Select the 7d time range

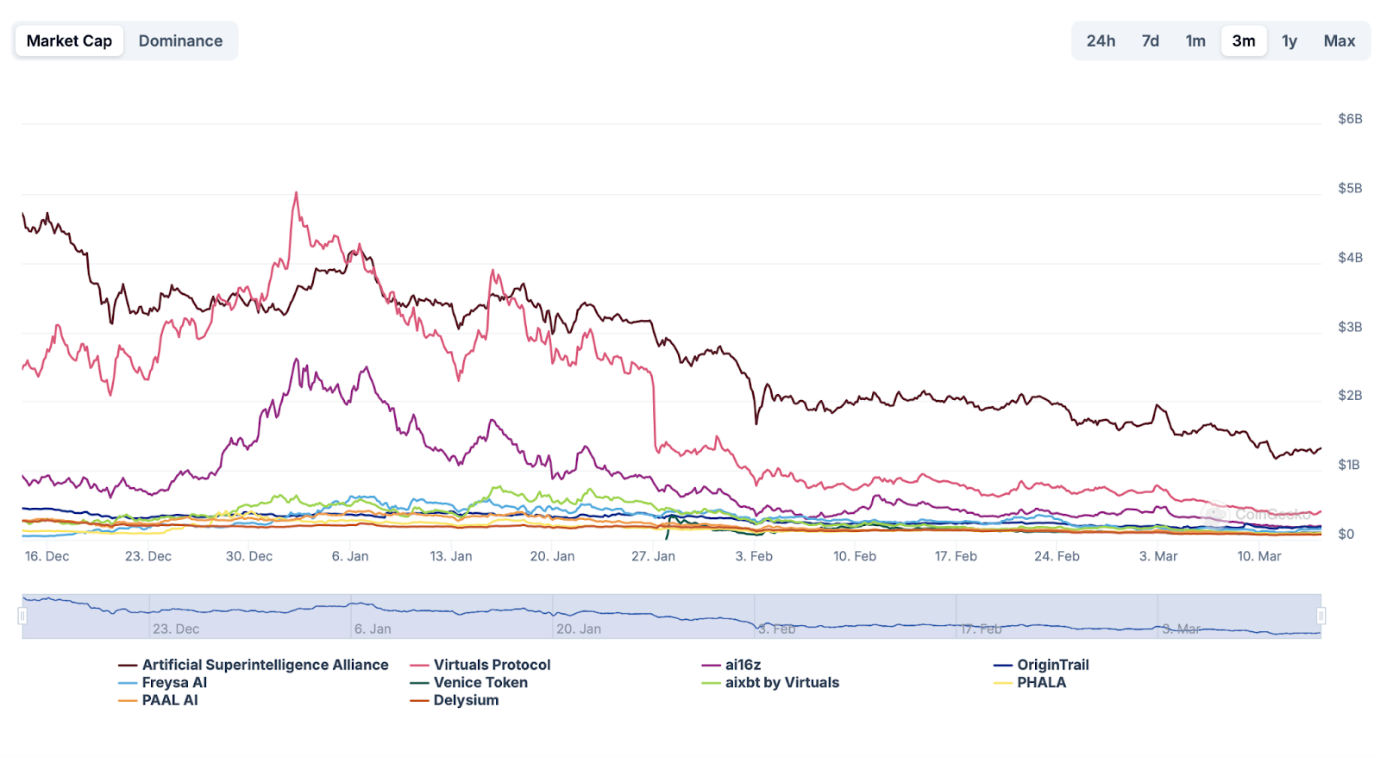coord(1150,41)
